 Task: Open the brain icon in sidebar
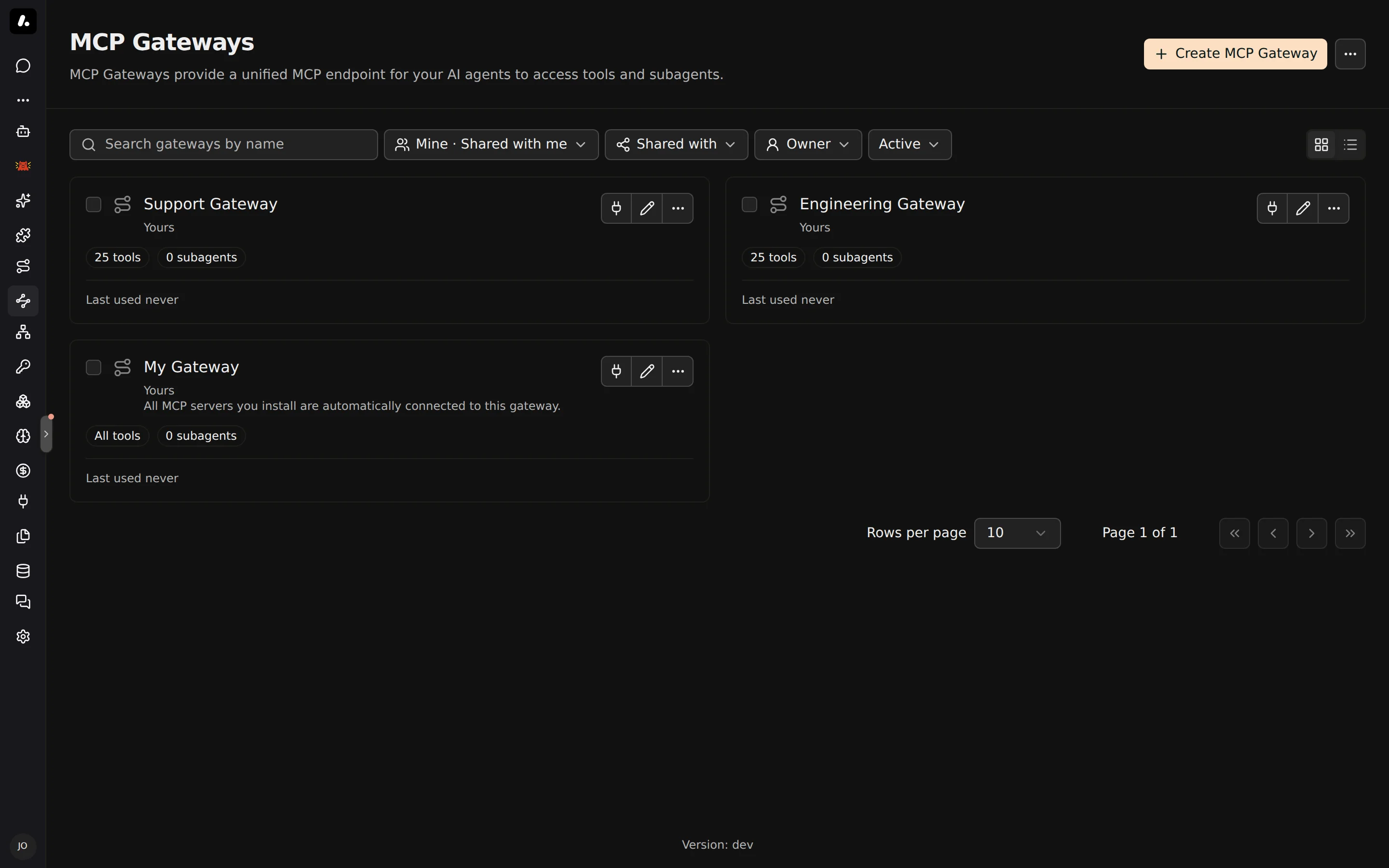(23, 436)
